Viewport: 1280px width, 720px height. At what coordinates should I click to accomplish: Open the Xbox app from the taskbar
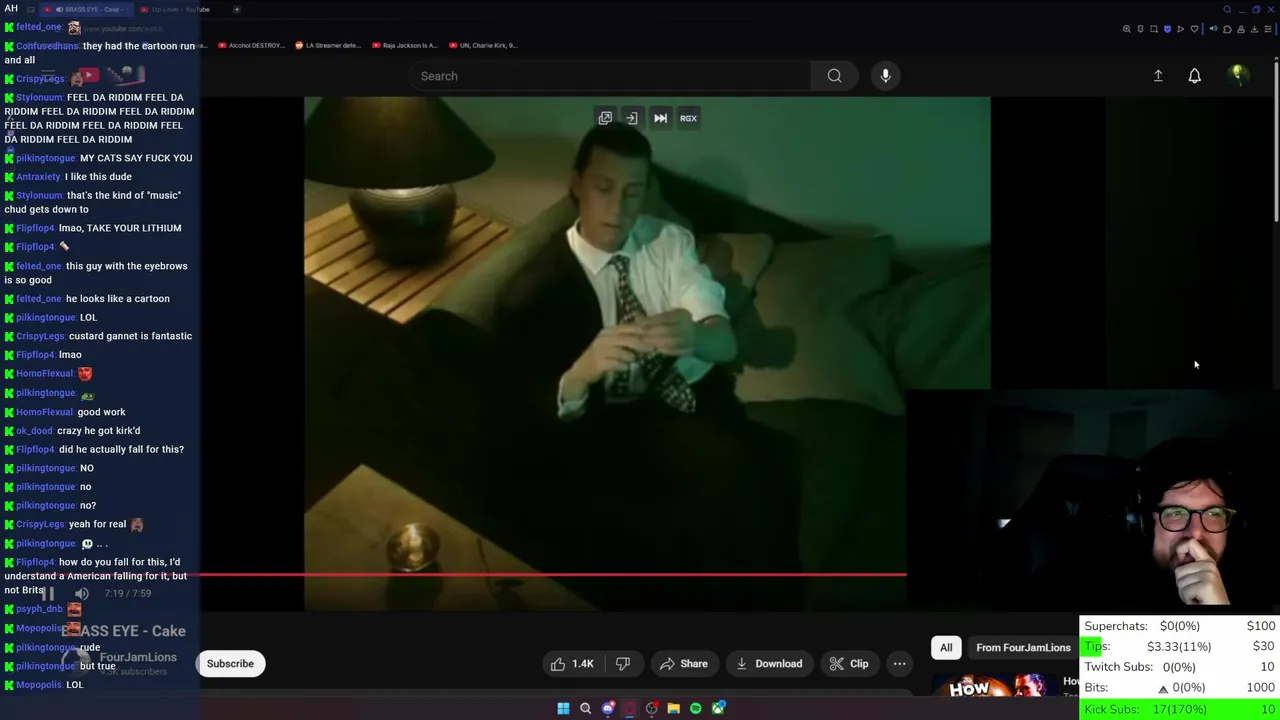pyautogui.click(x=718, y=708)
